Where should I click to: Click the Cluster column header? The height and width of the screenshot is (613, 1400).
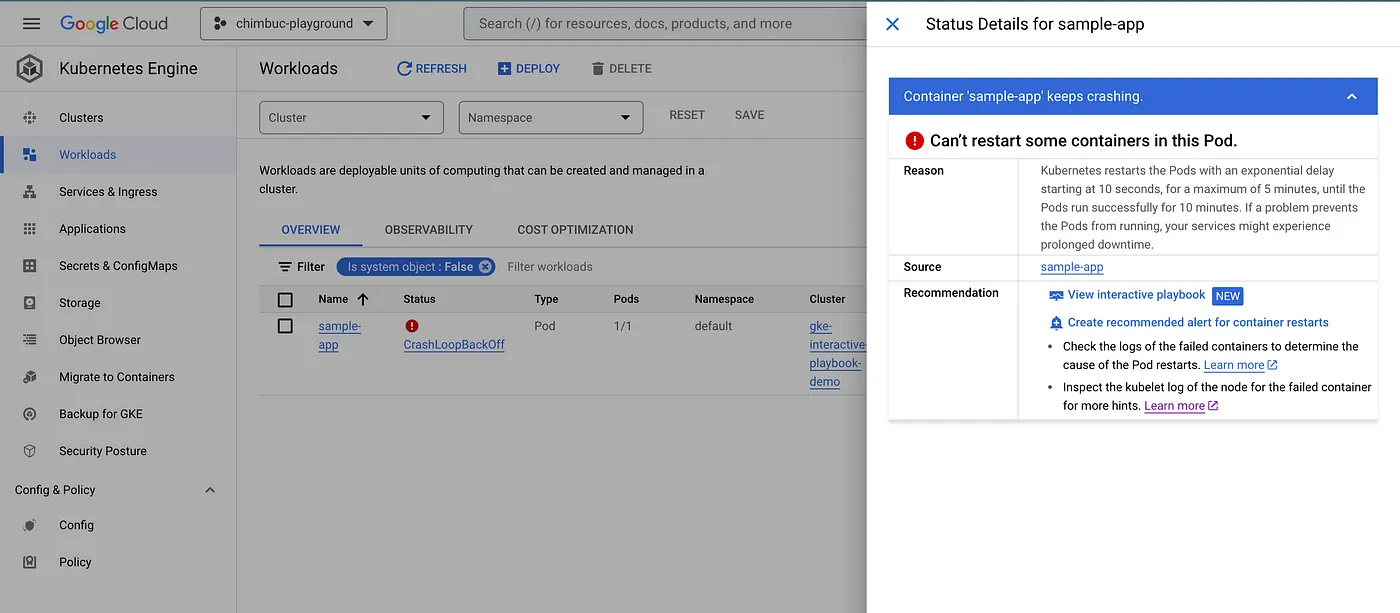pos(827,299)
